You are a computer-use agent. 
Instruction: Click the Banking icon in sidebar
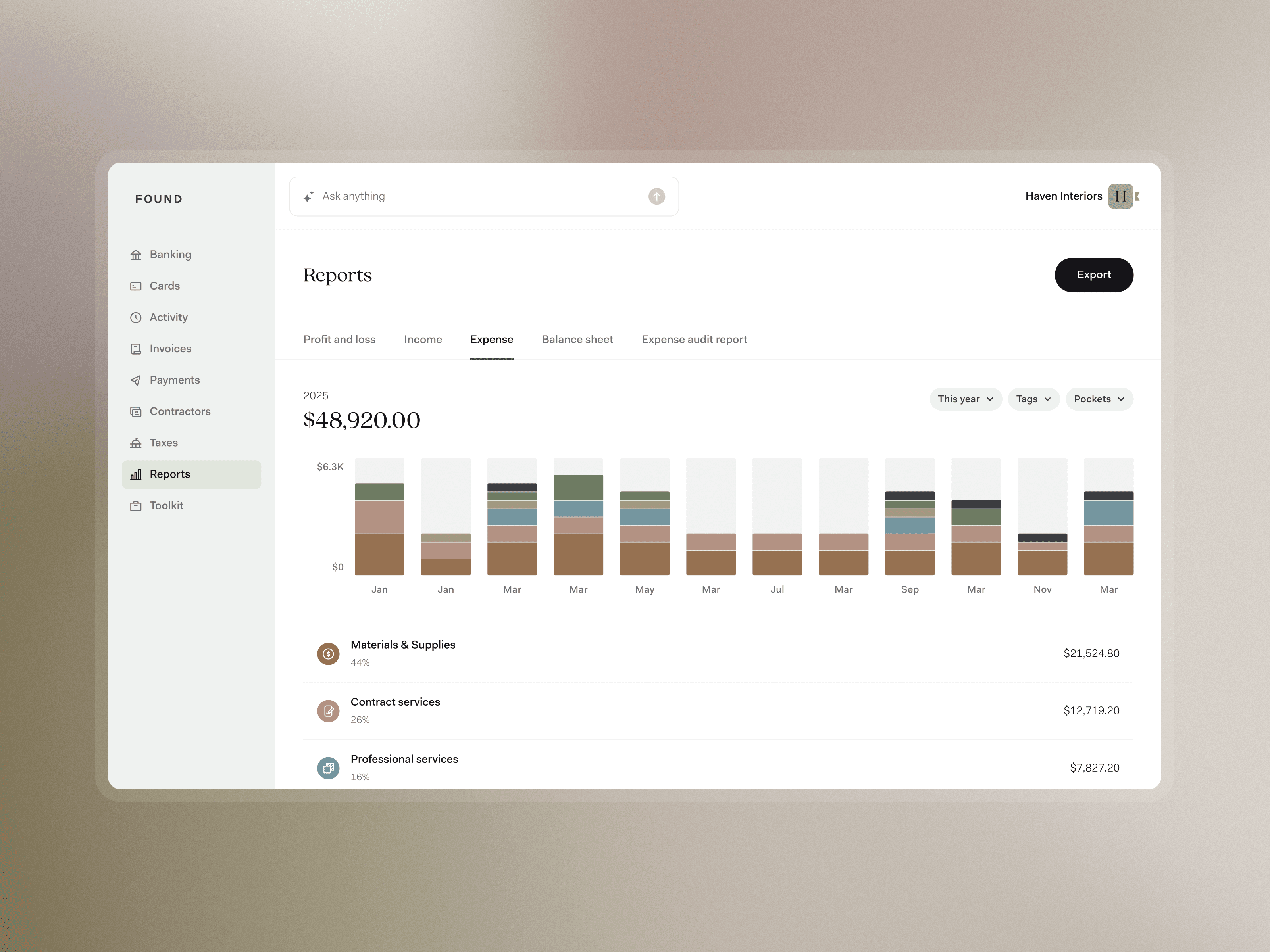click(x=135, y=255)
